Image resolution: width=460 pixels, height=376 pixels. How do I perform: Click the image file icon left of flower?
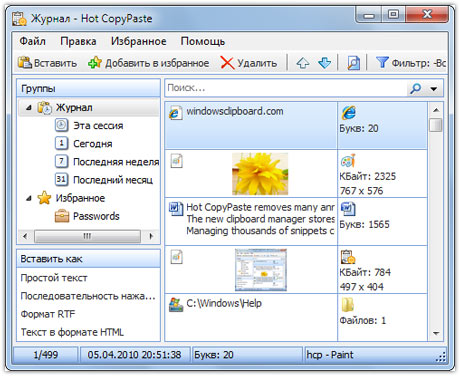coord(177,161)
